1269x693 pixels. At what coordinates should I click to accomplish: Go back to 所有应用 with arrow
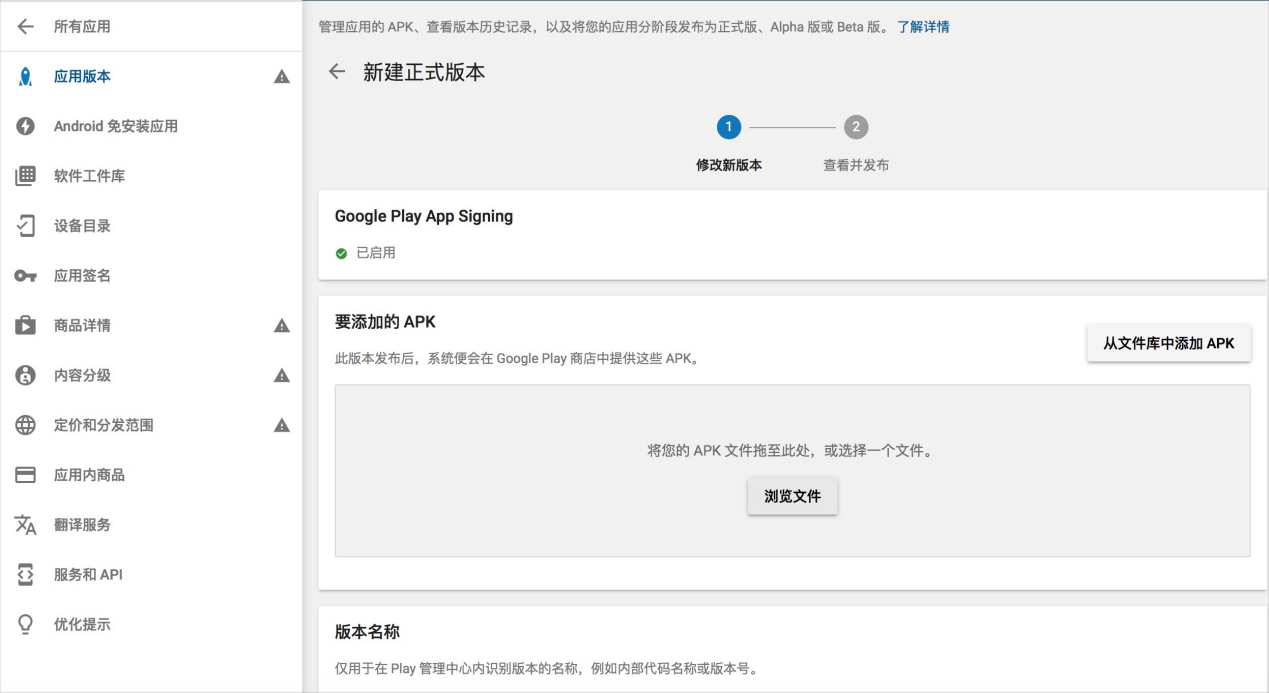pos(25,27)
